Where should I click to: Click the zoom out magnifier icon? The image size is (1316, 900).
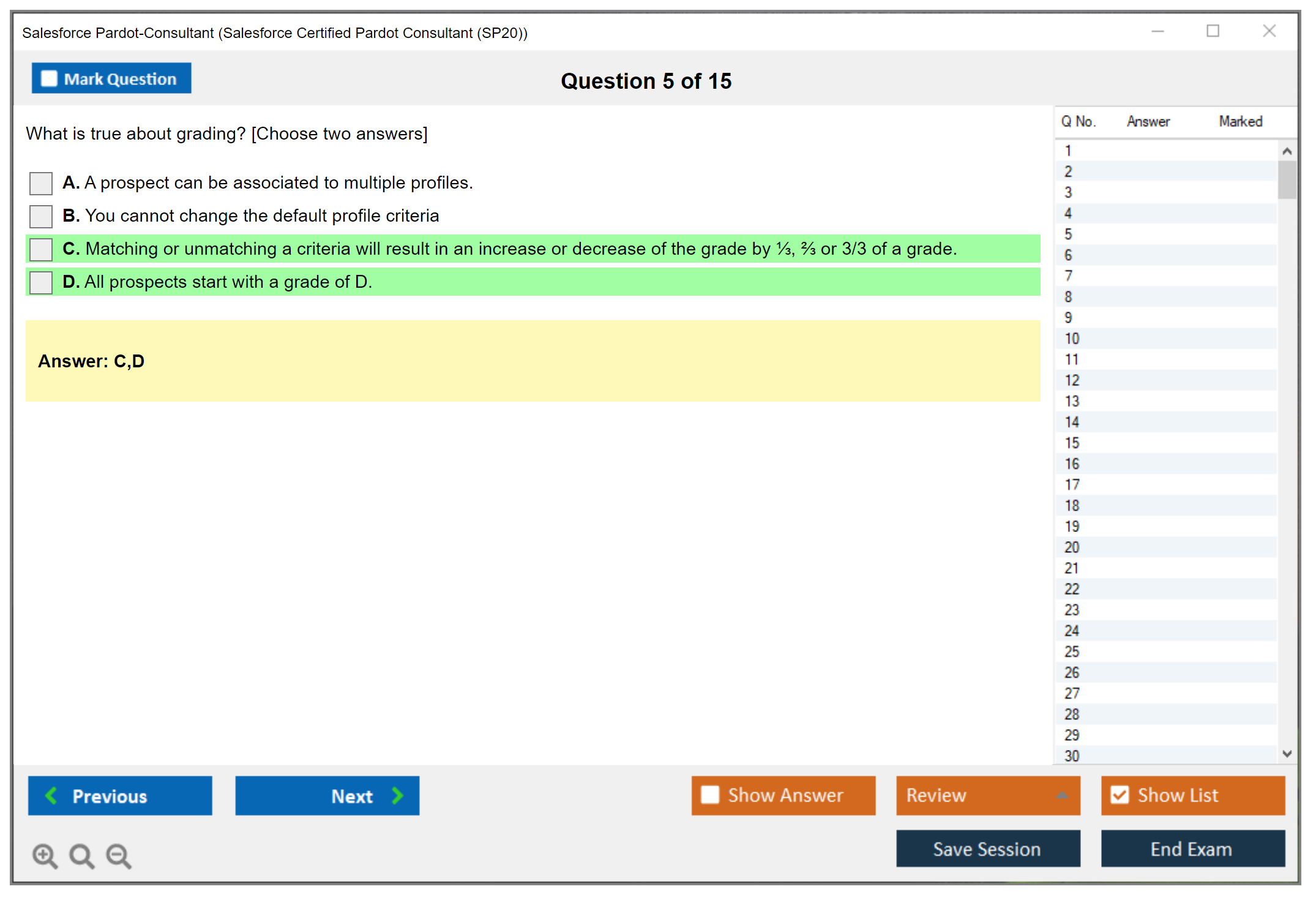[118, 855]
